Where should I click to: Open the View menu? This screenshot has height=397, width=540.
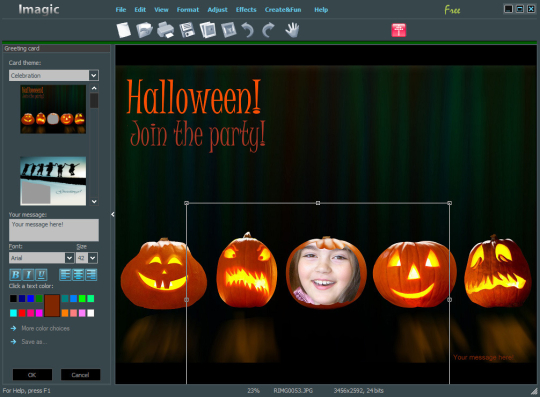coord(161,10)
